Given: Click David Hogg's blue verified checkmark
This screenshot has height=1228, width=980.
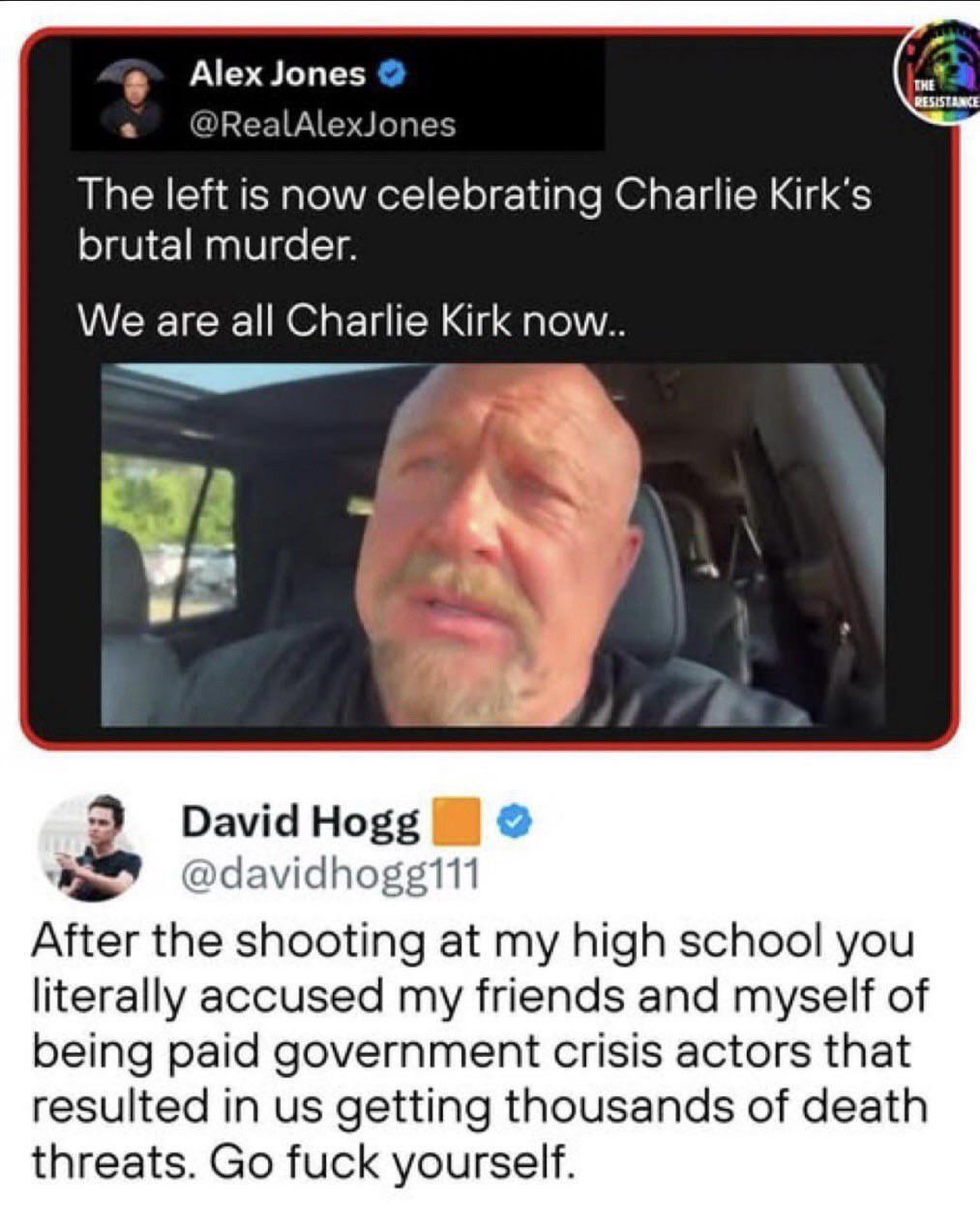Looking at the screenshot, I should pos(516,823).
